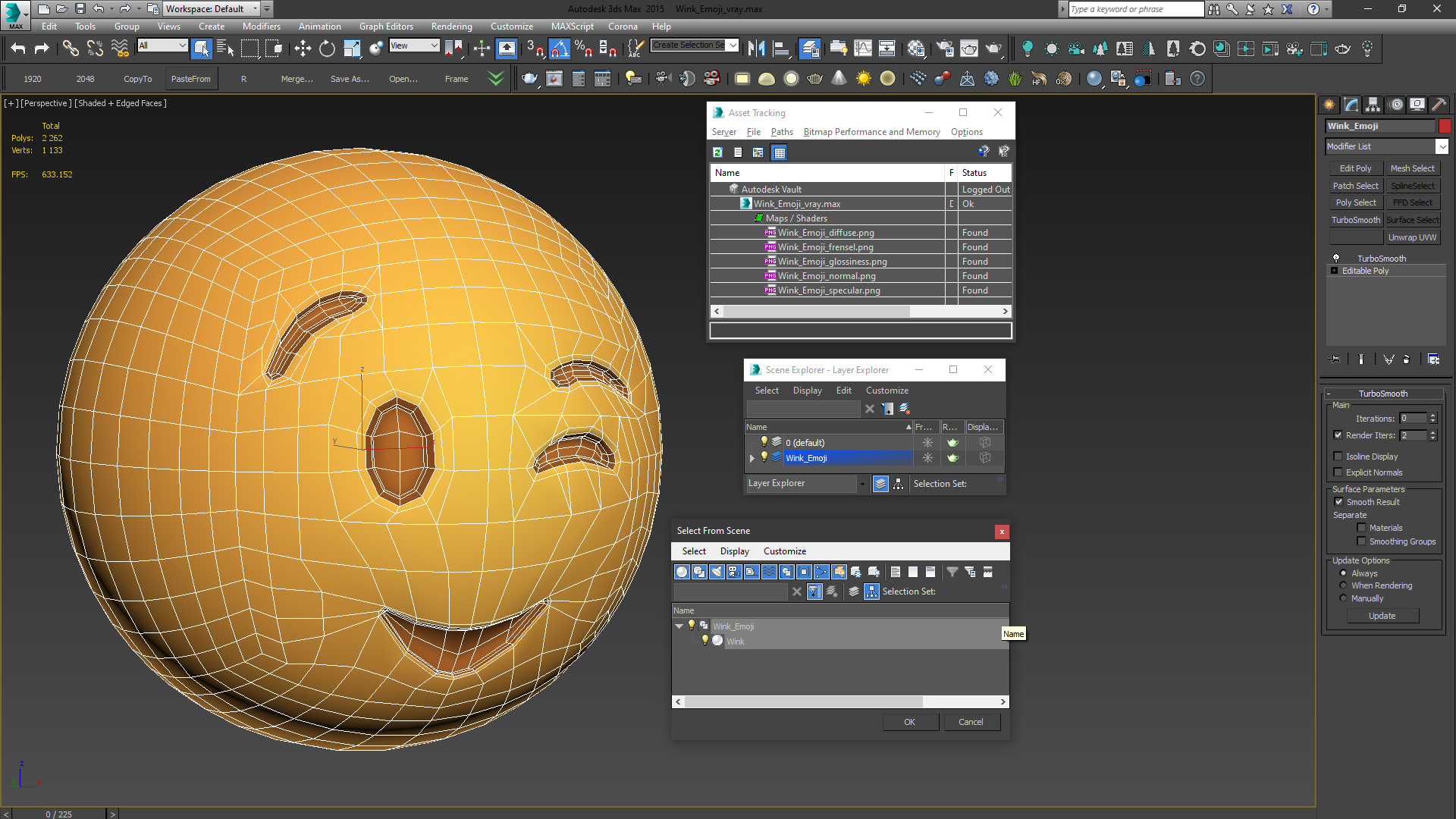The height and width of the screenshot is (819, 1456).
Task: Click the PasteFrom button
Action: click(191, 78)
